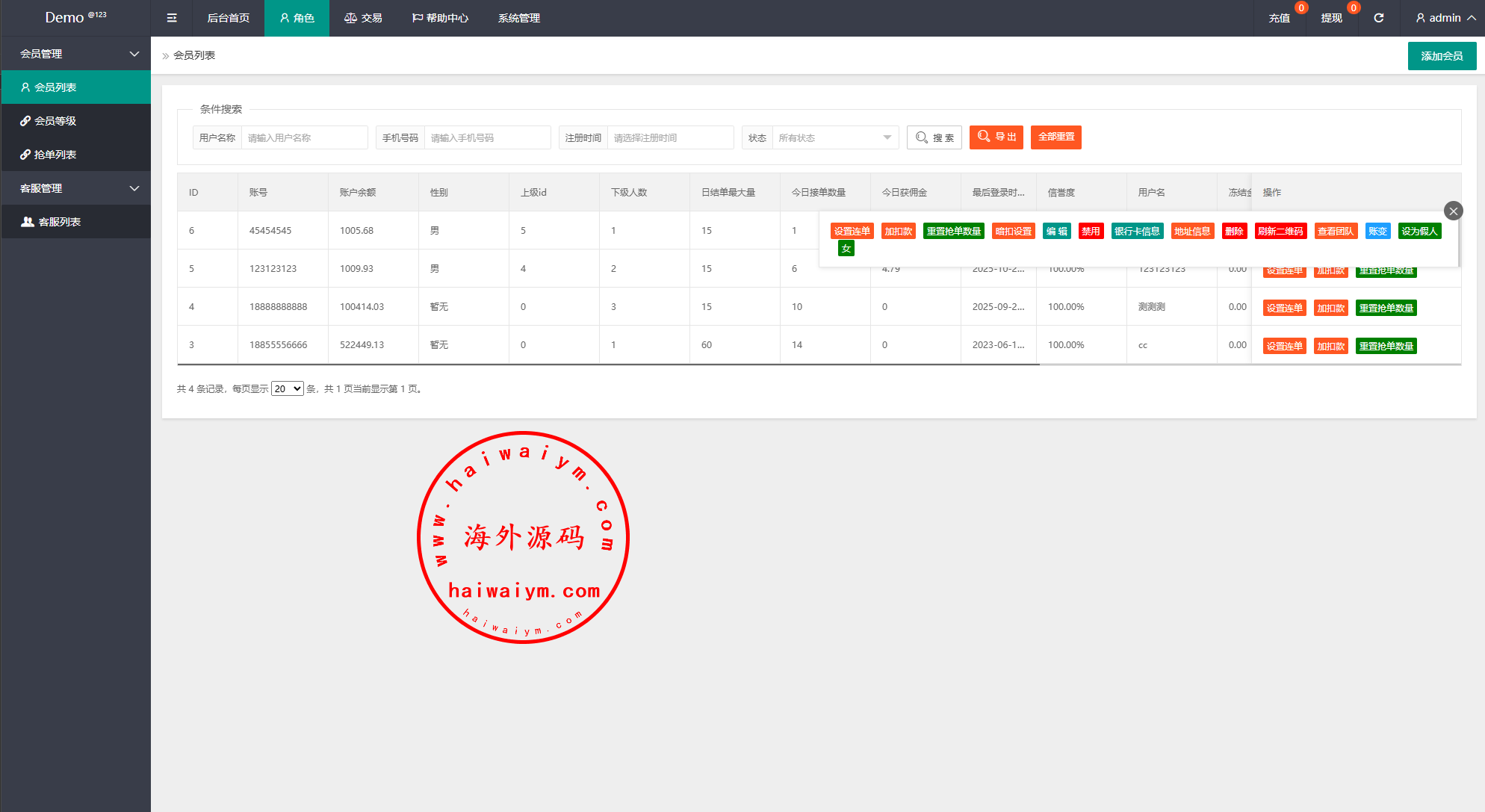Screen dimensions: 1485x812
Task: Click the 导出 export button
Action: click(996, 137)
